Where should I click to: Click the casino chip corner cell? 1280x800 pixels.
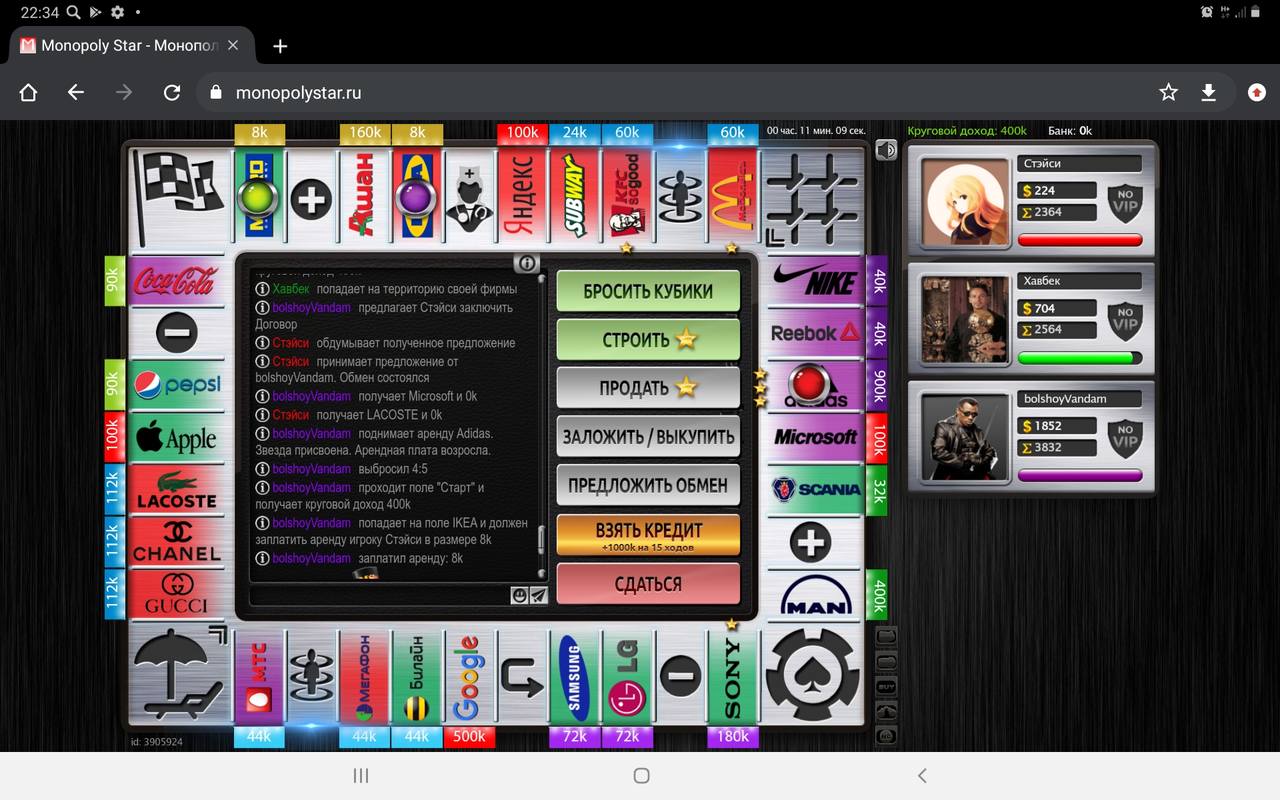(811, 675)
